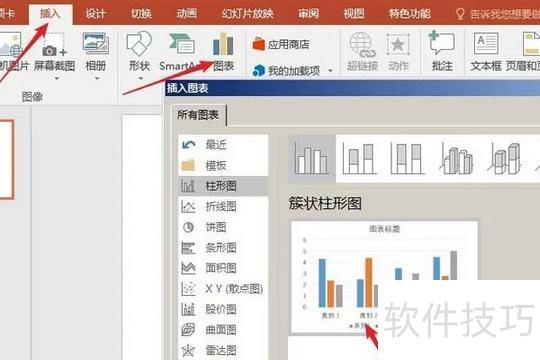This screenshot has width=540, height=360.
Task: Select Recent (最近) chart category
Action: pos(223,145)
